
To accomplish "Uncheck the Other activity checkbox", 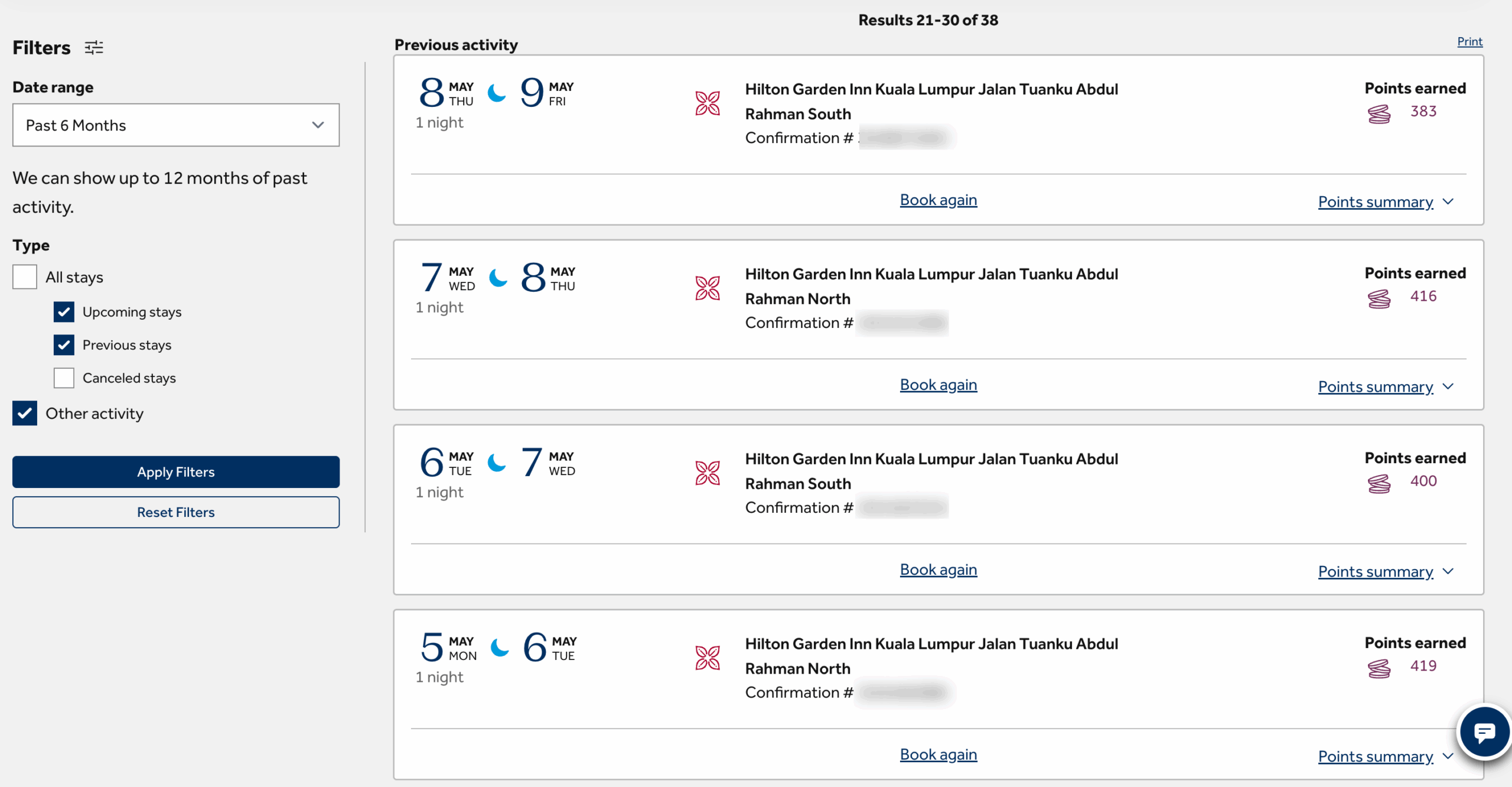I will (24, 413).
